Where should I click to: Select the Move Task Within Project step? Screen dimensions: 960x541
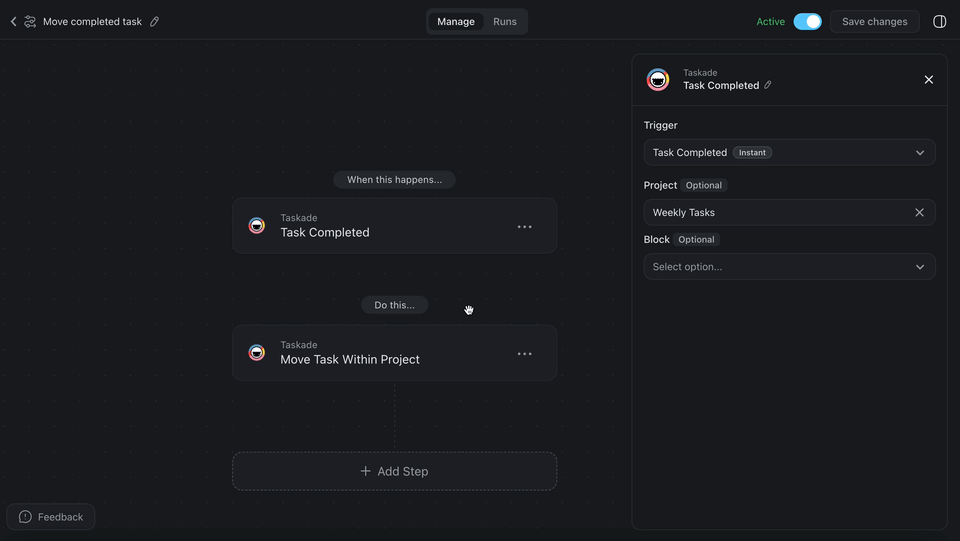click(380, 353)
